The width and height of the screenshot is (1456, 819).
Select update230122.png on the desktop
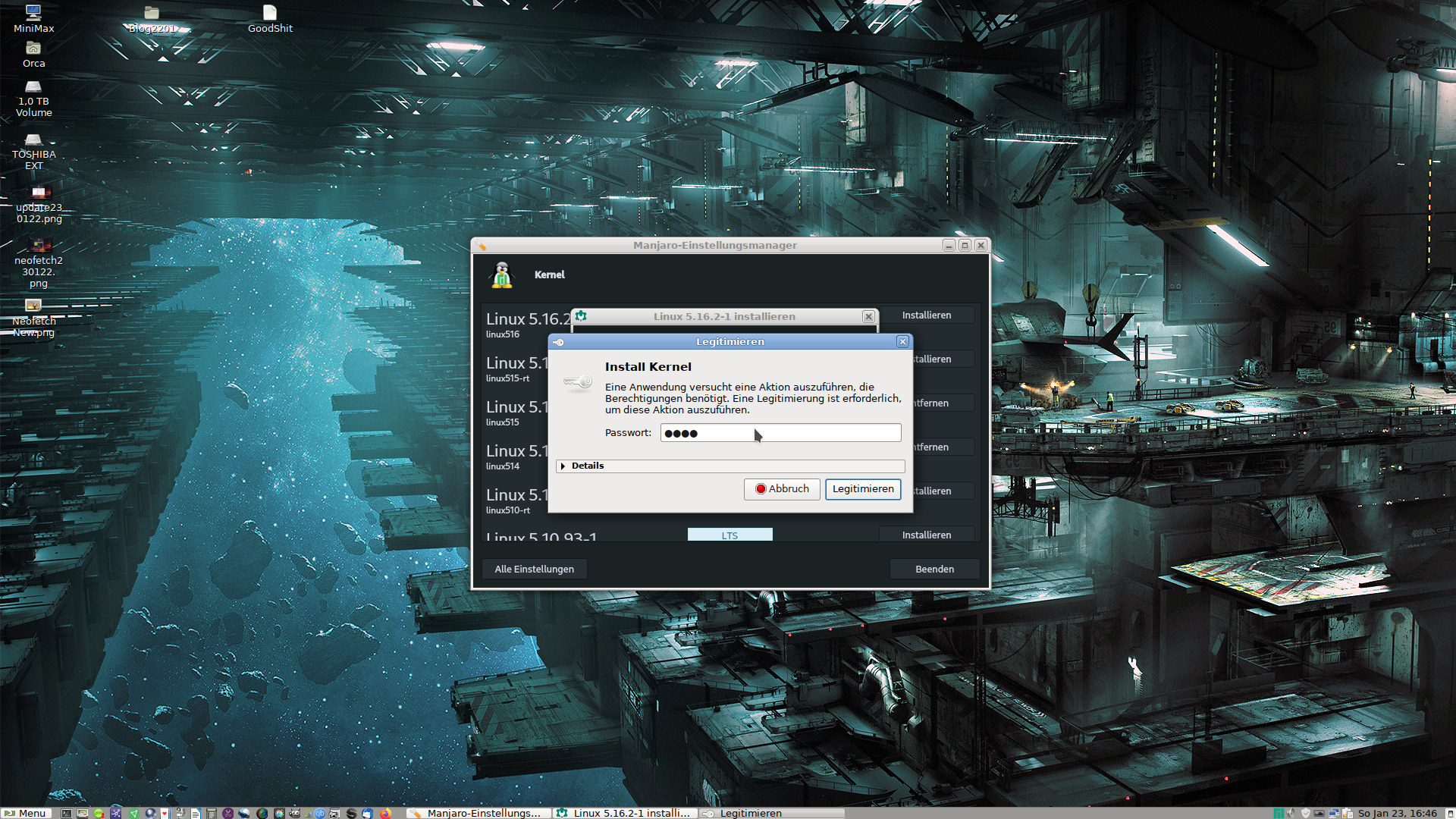pyautogui.click(x=39, y=205)
